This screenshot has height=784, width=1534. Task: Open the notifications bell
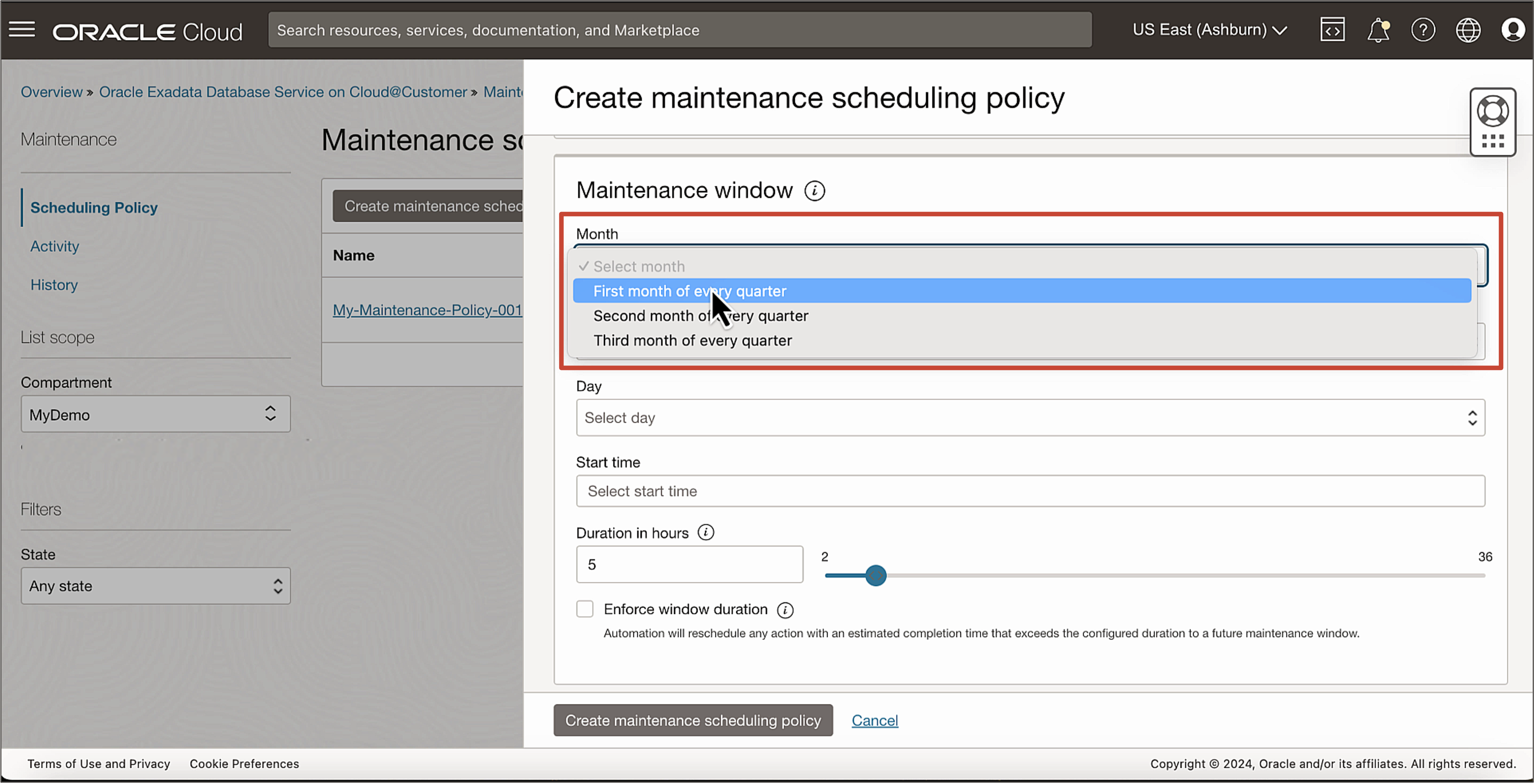(x=1378, y=29)
